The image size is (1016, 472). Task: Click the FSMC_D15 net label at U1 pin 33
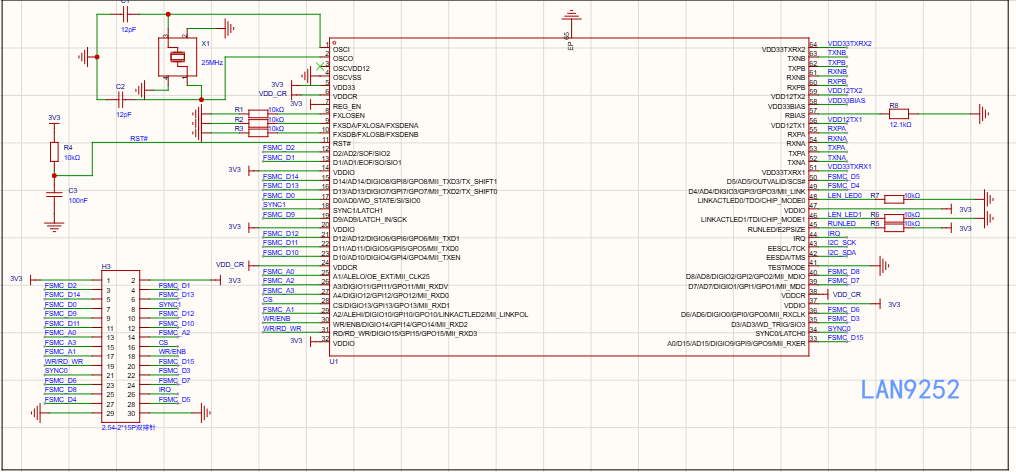[x=846, y=338]
